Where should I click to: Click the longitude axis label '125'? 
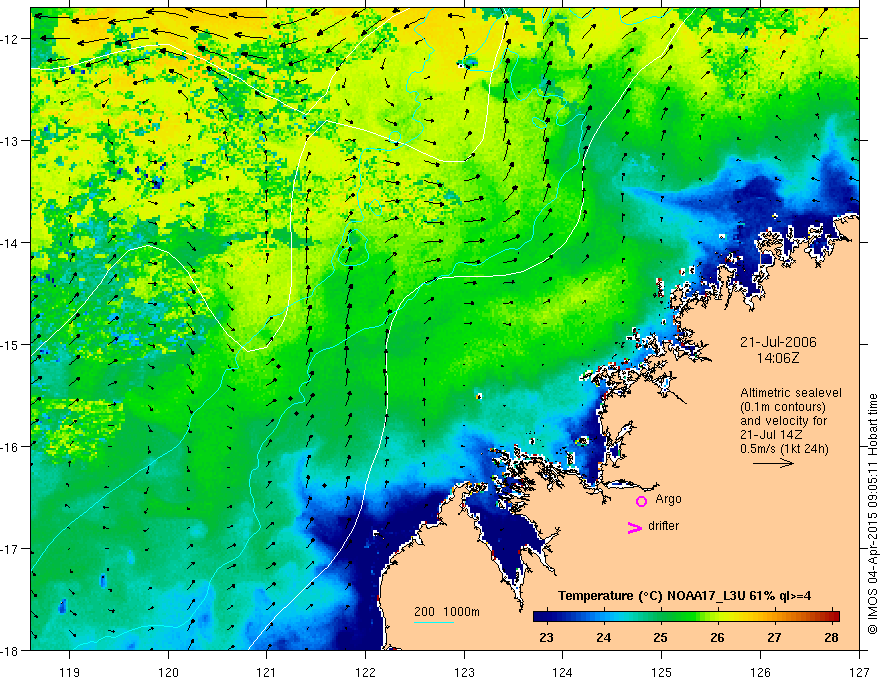coord(662,672)
